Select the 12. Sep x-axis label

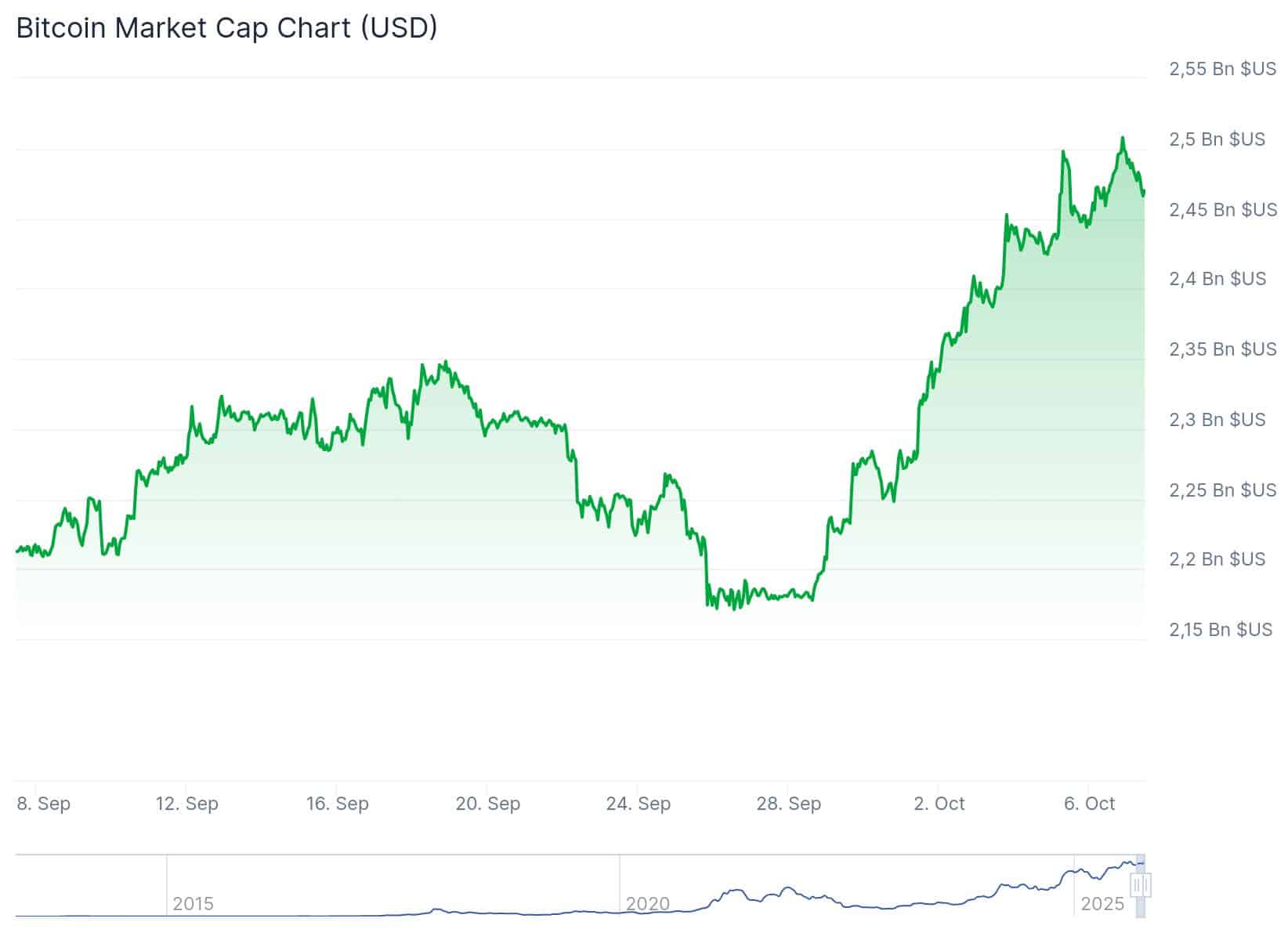coord(187,804)
